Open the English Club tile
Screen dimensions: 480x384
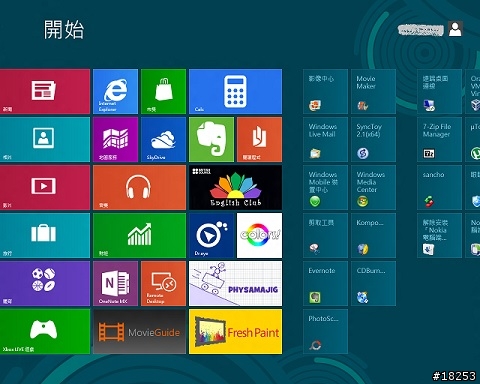point(235,187)
